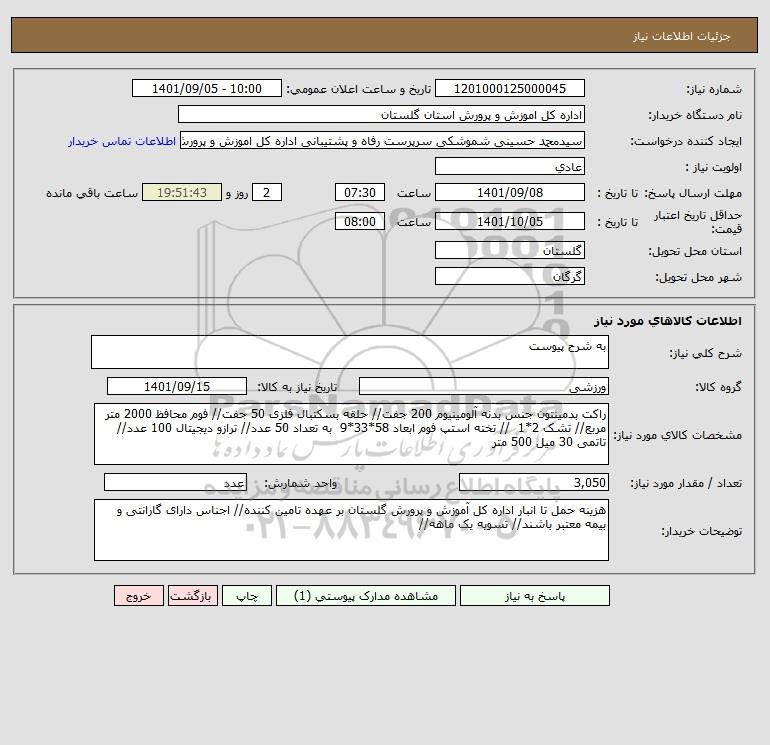Open 'اطلاعات تماس خریدار' link
The height and width of the screenshot is (745, 770).
coord(121,141)
